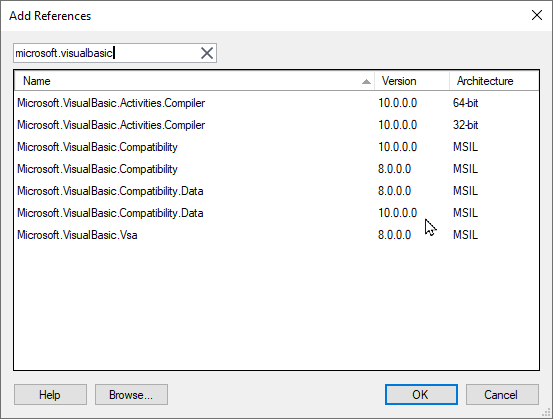
Task: Sort list by Version column header
Action: pos(412,81)
